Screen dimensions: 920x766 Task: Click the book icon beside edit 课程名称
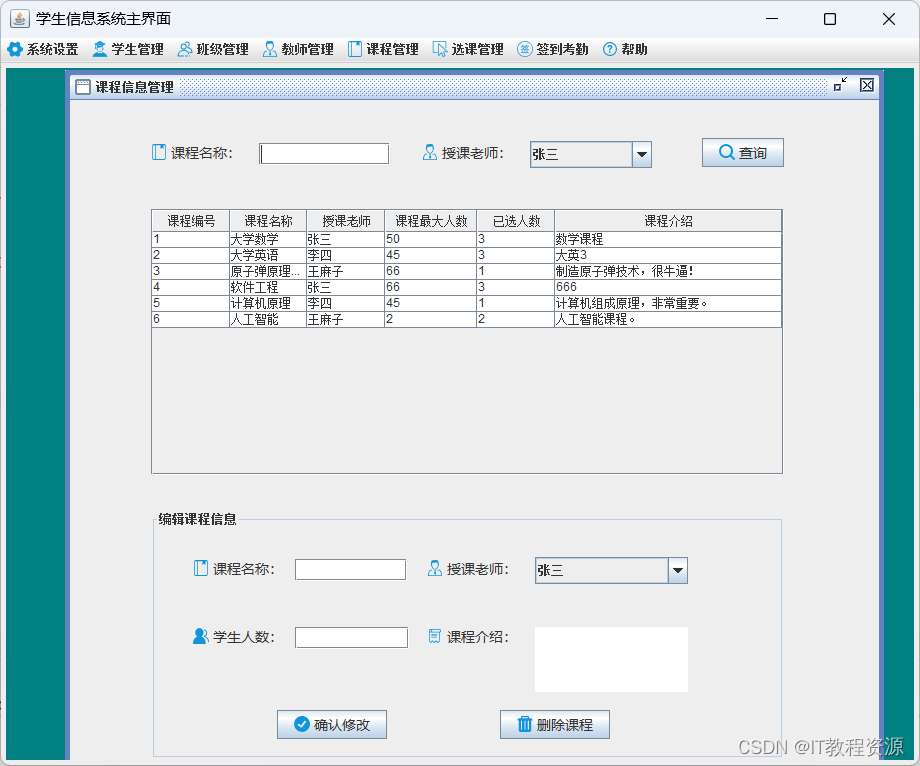(x=201, y=568)
